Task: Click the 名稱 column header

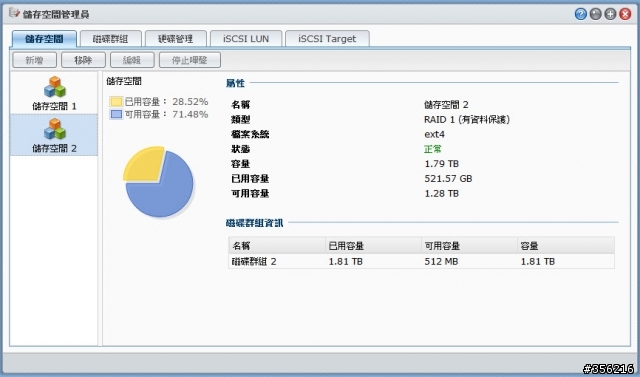Action: [277, 246]
